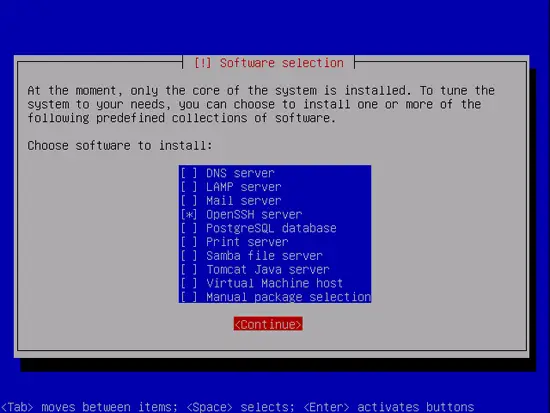Select the 'Mail server' label text
Screen dimensions: 550x413
pos(244,201)
